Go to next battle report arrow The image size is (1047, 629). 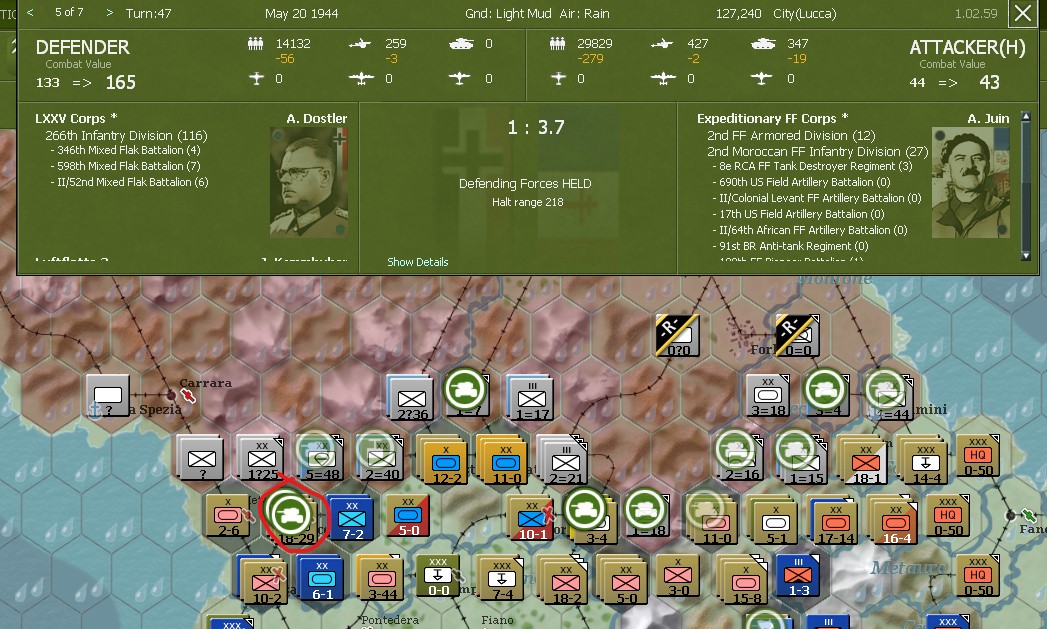coord(110,13)
